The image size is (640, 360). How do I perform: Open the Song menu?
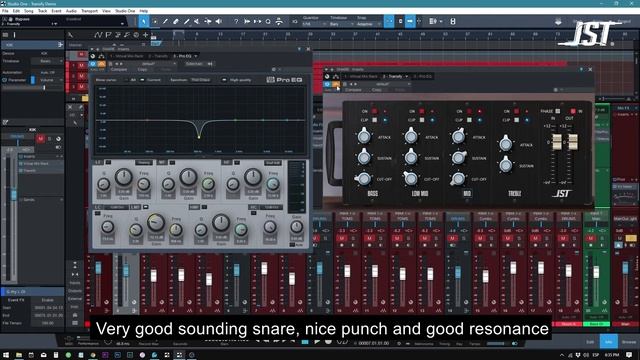pos(29,11)
